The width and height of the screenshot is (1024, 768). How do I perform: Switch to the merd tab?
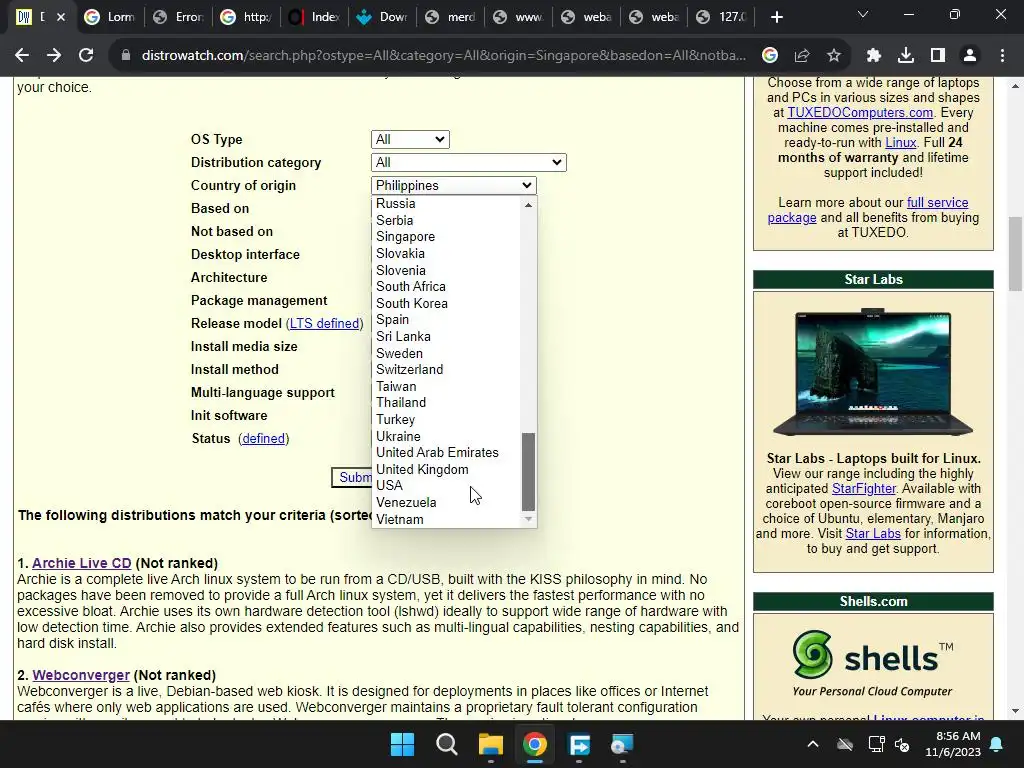tap(449, 17)
